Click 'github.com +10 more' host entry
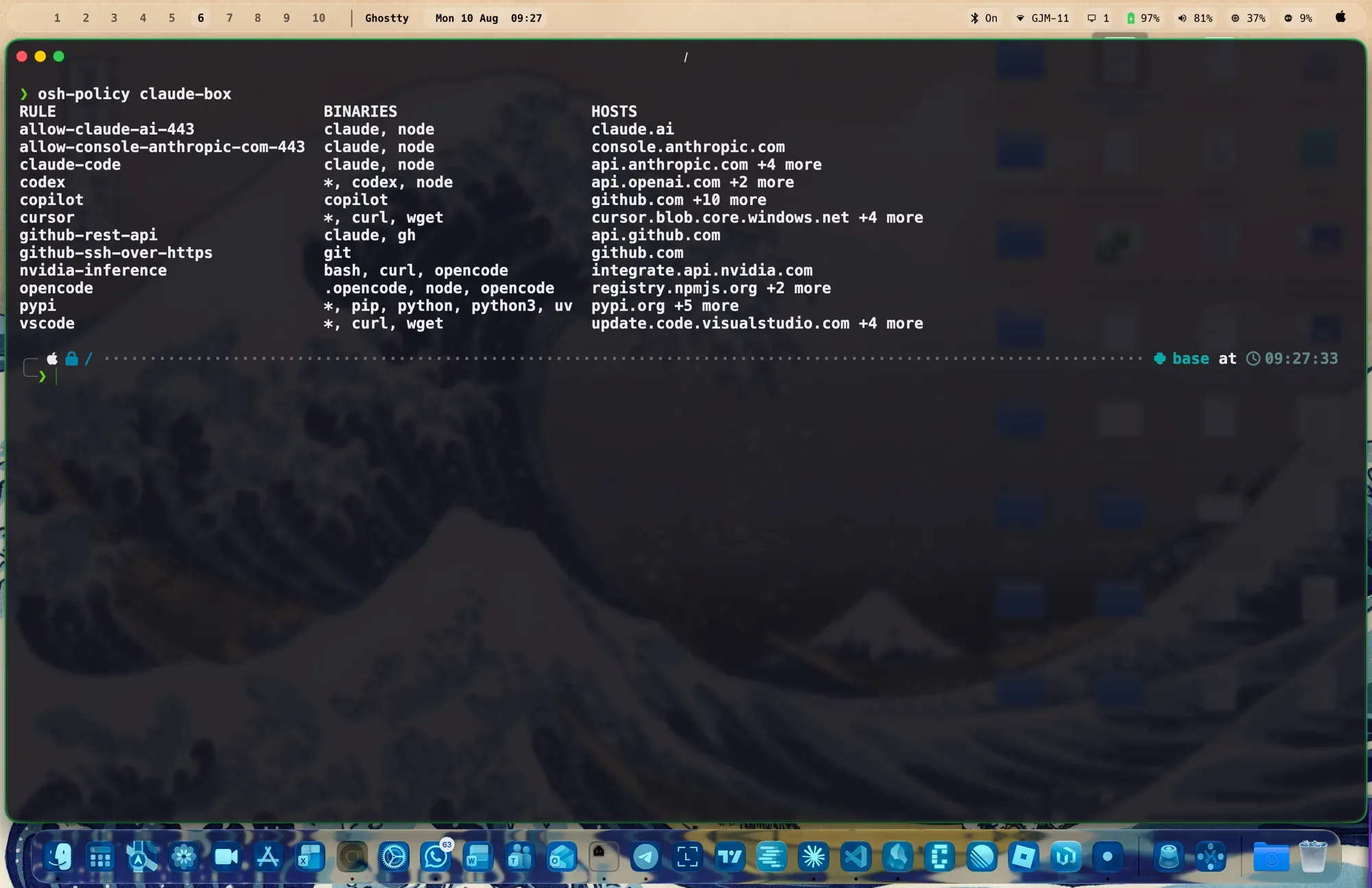Image resolution: width=1372 pixels, height=888 pixels. click(x=679, y=200)
